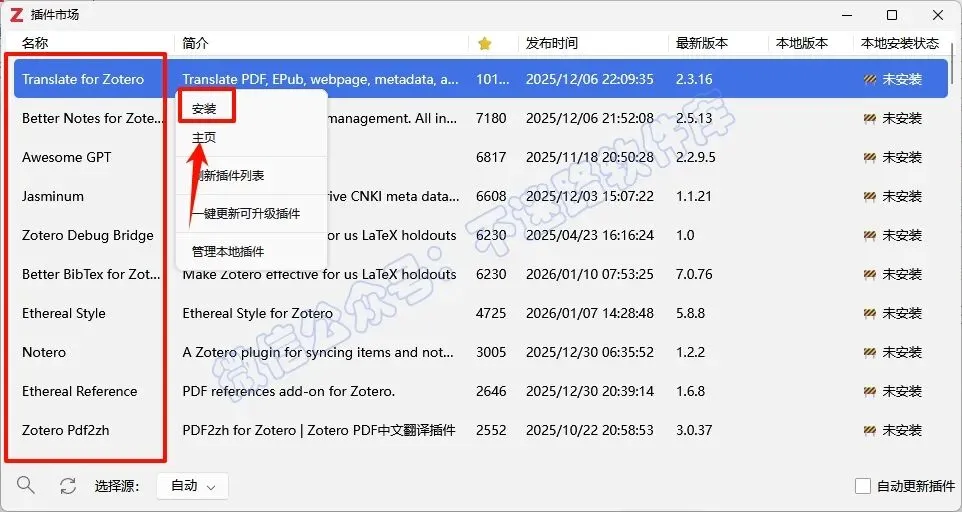
Task: Select the Zotero Debug Bridge plugin
Action: tap(88, 235)
